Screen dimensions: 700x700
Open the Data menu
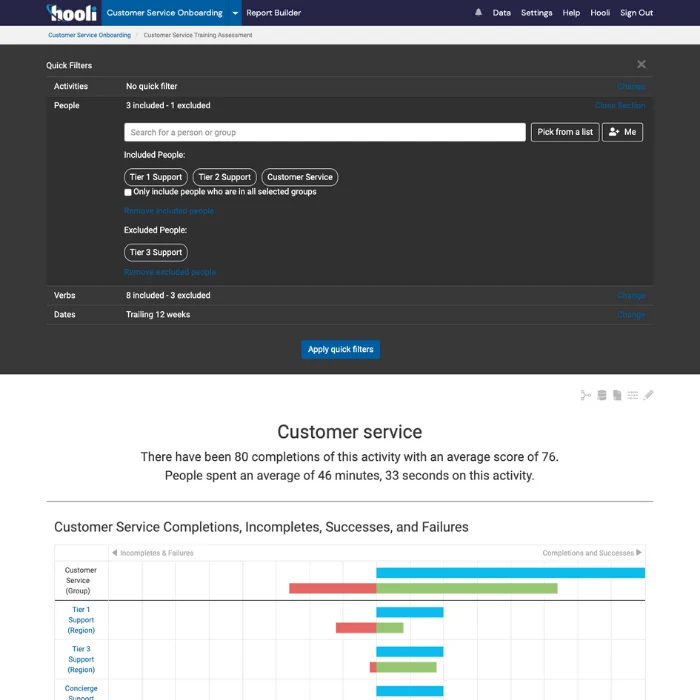501,13
